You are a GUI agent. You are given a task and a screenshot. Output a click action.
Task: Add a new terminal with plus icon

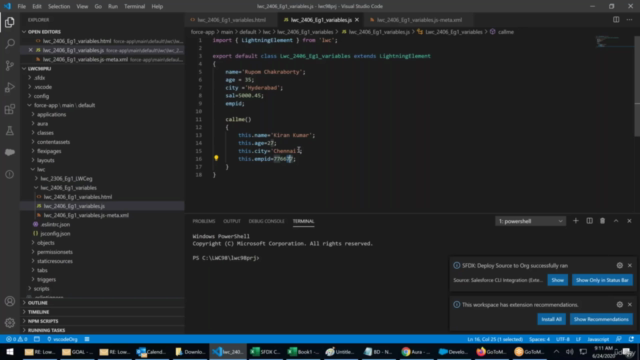(x=576, y=221)
